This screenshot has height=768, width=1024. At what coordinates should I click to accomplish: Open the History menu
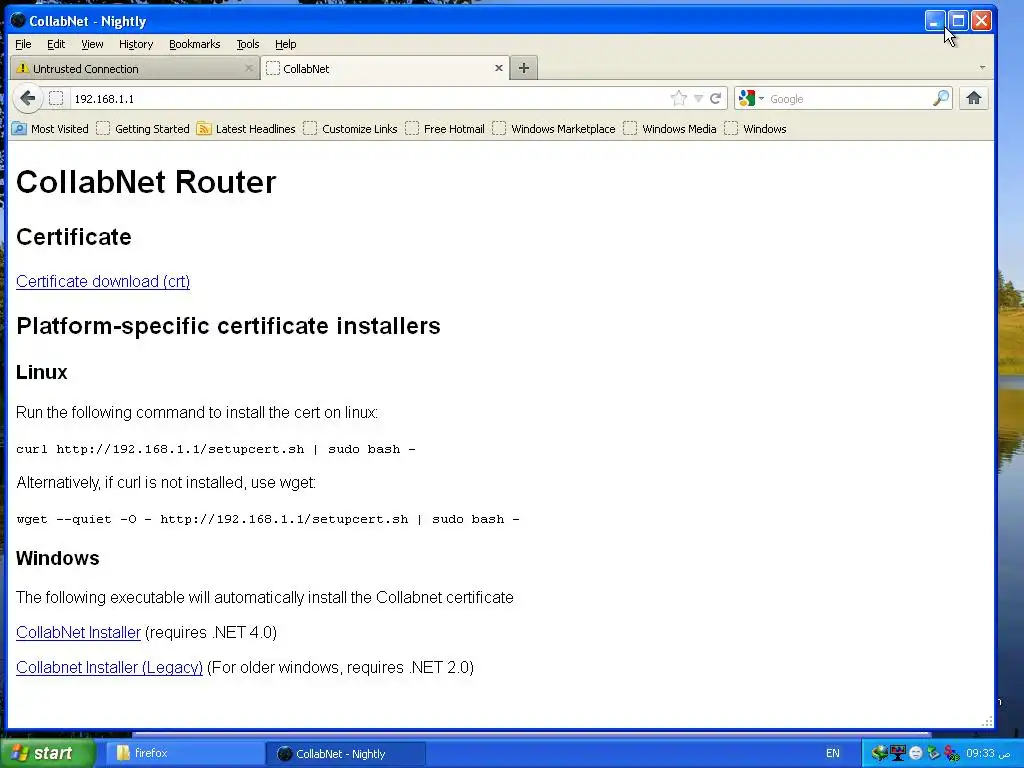pos(136,44)
